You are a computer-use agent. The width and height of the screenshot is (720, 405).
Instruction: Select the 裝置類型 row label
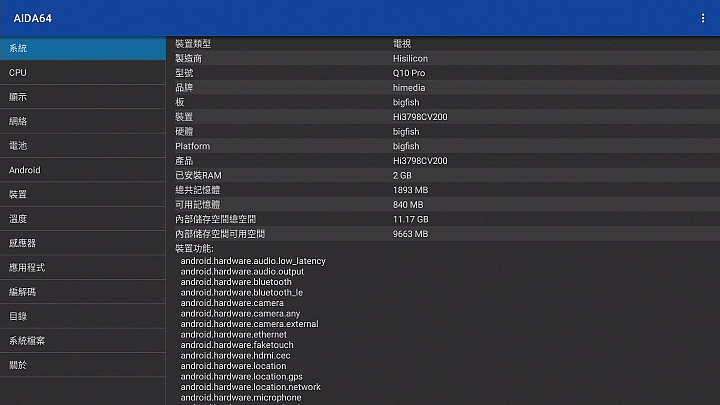193,44
